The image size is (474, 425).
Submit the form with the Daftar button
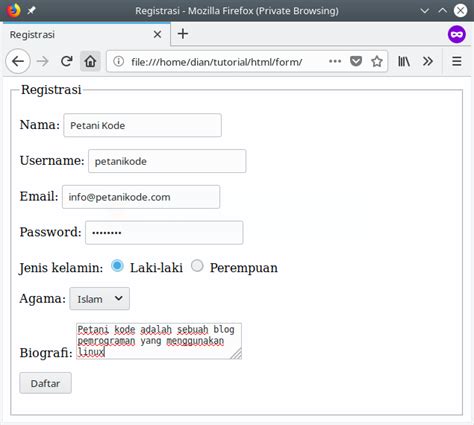tap(45, 383)
